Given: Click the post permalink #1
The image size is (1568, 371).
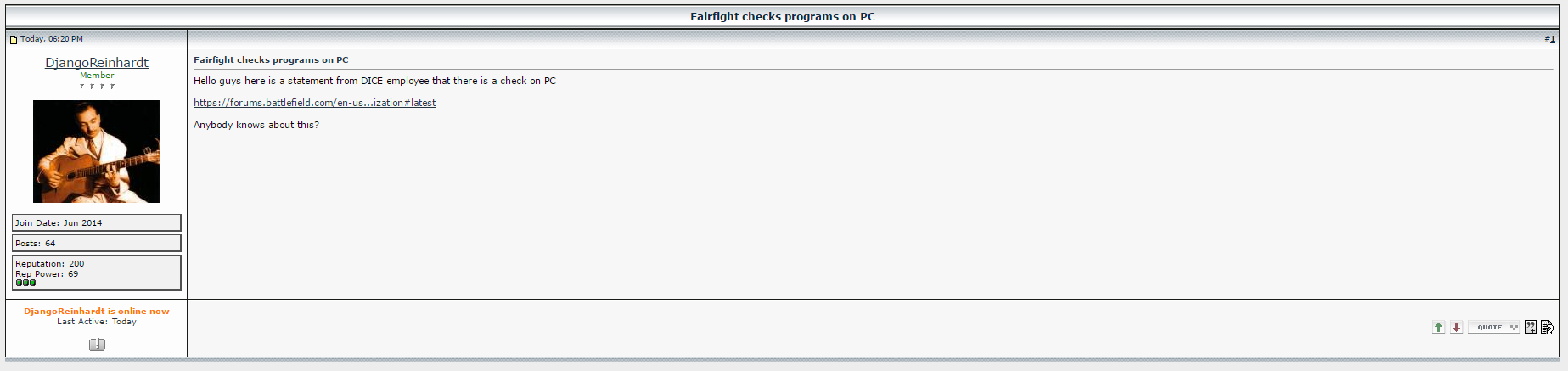Looking at the screenshot, I should tap(1550, 39).
